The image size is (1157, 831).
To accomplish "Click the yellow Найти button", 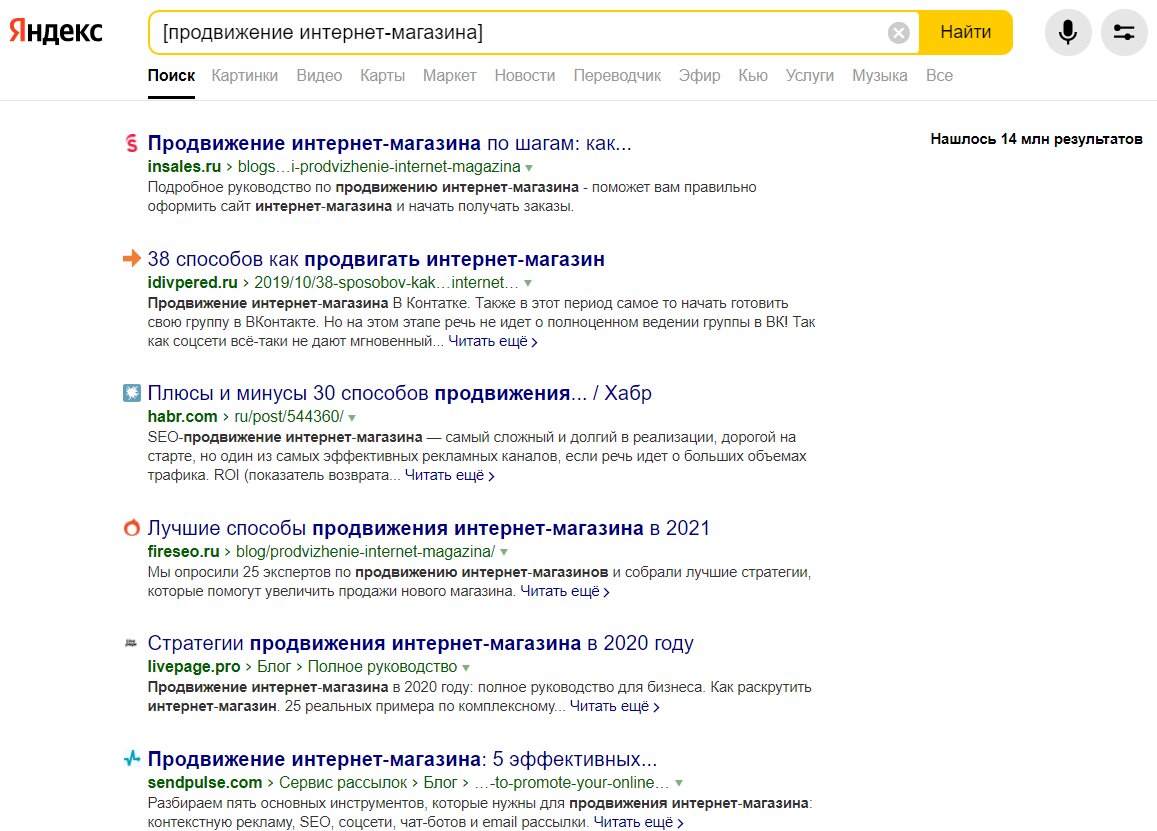I will tap(965, 32).
